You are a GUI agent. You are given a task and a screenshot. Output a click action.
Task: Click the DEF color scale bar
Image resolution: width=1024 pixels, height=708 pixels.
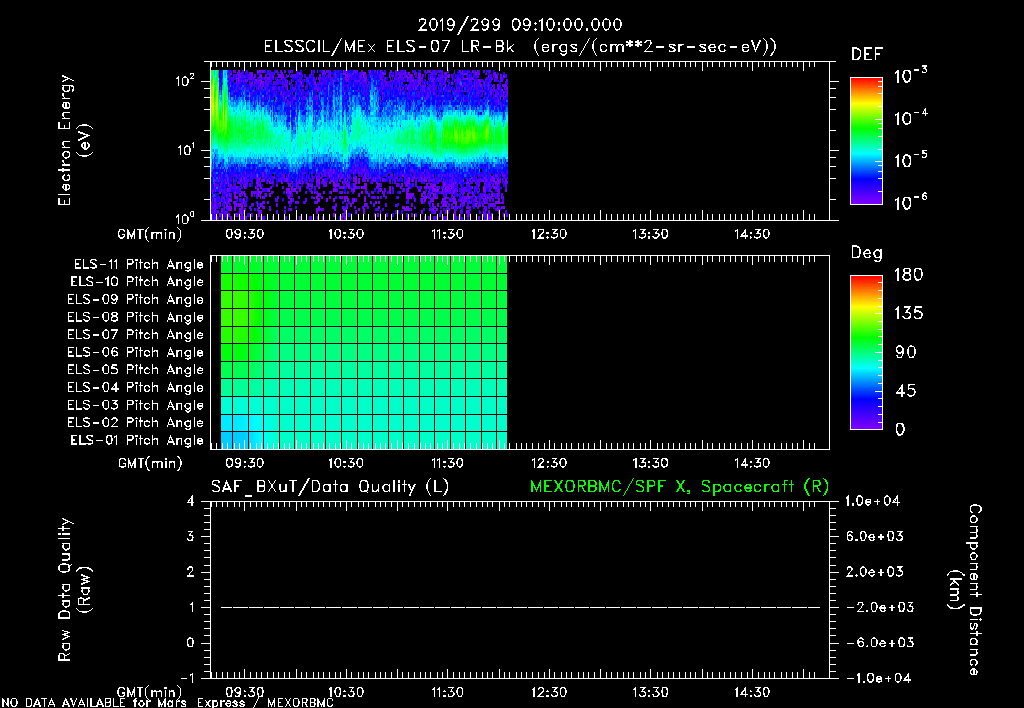(866, 141)
